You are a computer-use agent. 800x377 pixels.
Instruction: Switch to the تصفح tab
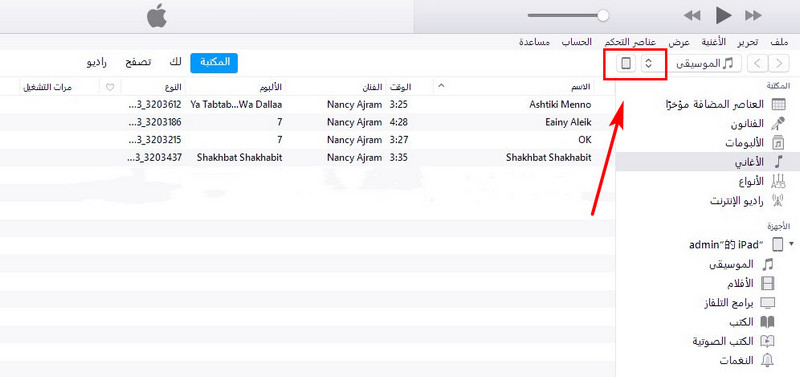click(138, 63)
